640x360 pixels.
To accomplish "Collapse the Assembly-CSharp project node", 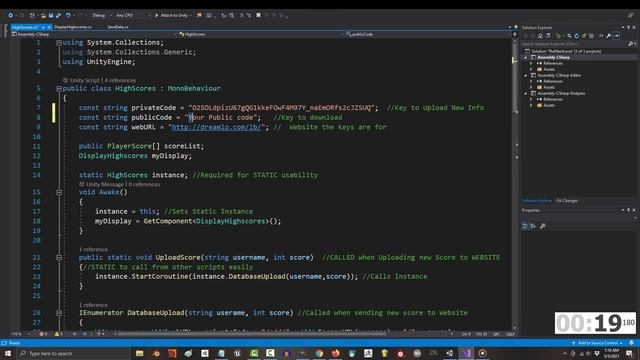I will click(526, 58).
